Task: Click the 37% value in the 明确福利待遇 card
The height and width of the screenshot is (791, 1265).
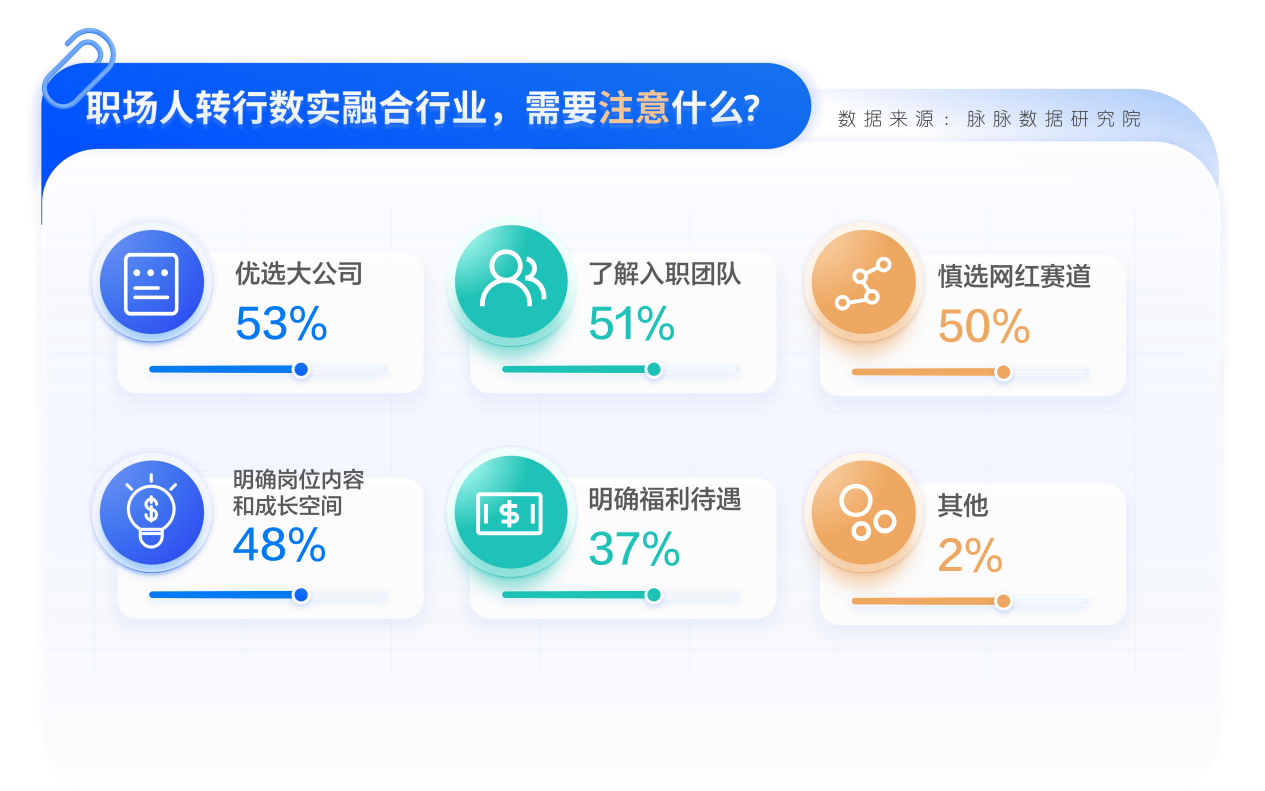Action: click(634, 549)
